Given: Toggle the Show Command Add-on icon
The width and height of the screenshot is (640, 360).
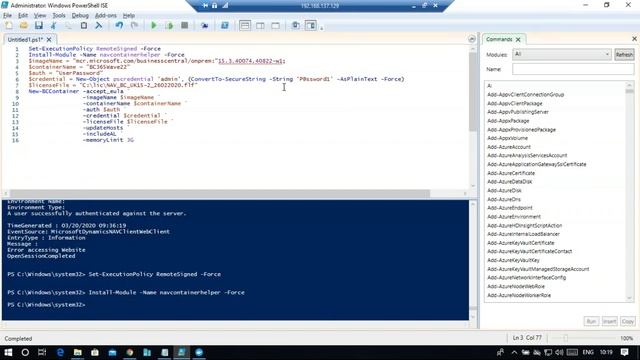Looking at the screenshot, I should click(311, 25).
